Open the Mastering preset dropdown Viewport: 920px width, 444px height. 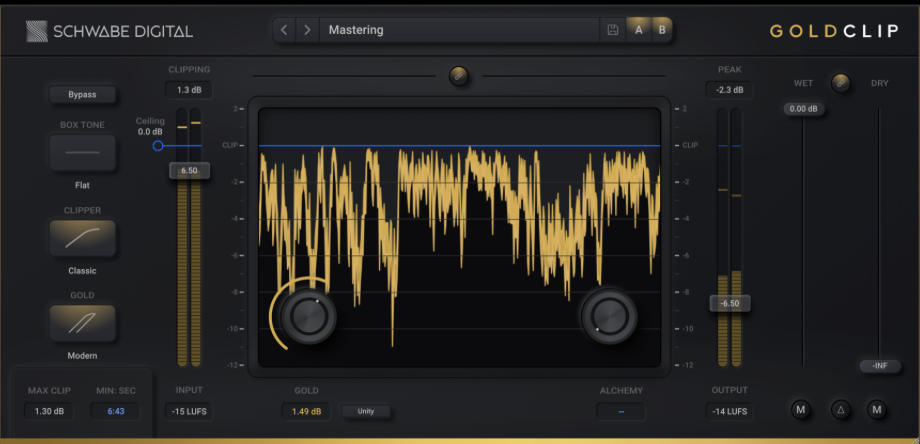click(x=459, y=30)
